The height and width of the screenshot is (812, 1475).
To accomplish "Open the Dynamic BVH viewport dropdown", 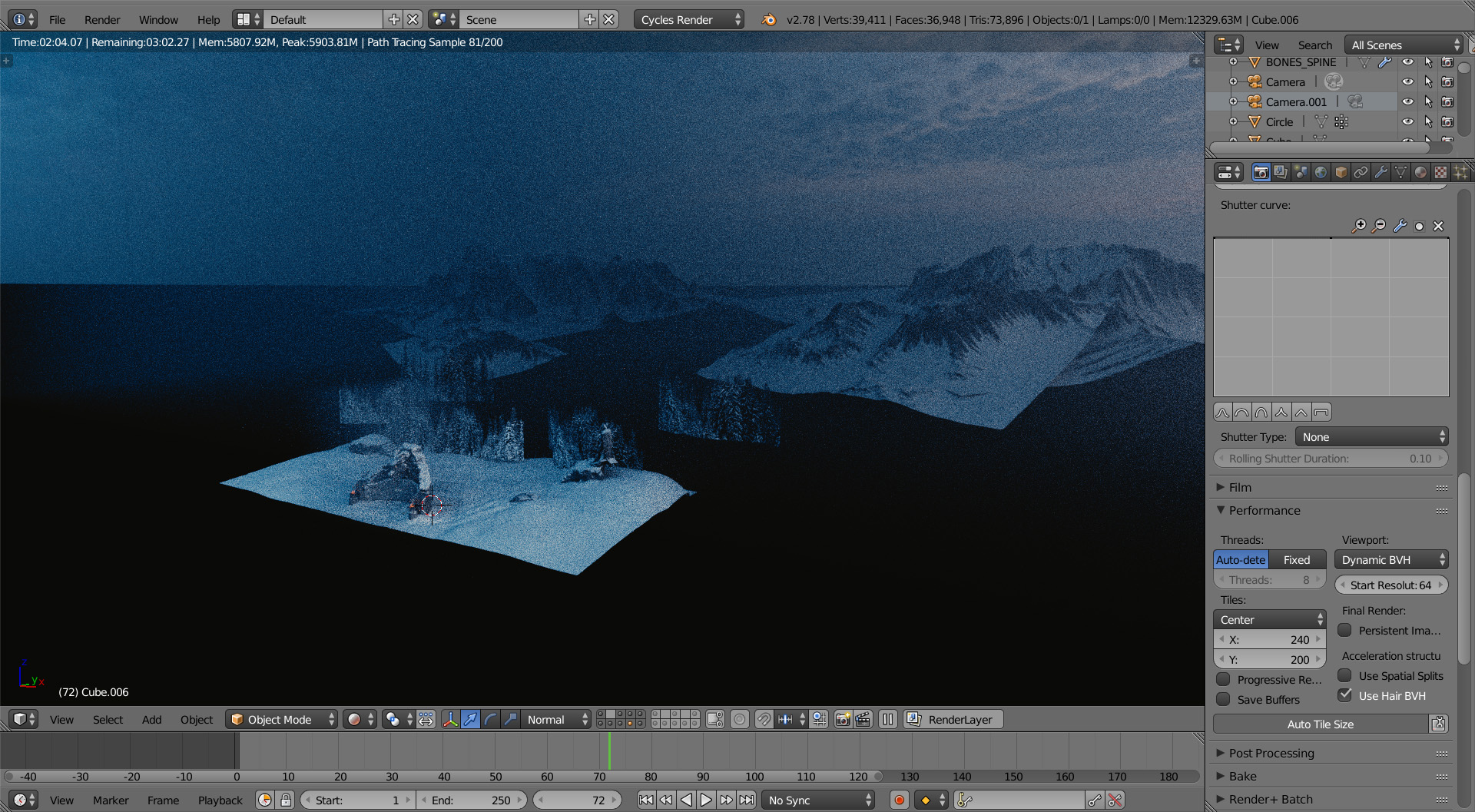I will coord(1391,559).
